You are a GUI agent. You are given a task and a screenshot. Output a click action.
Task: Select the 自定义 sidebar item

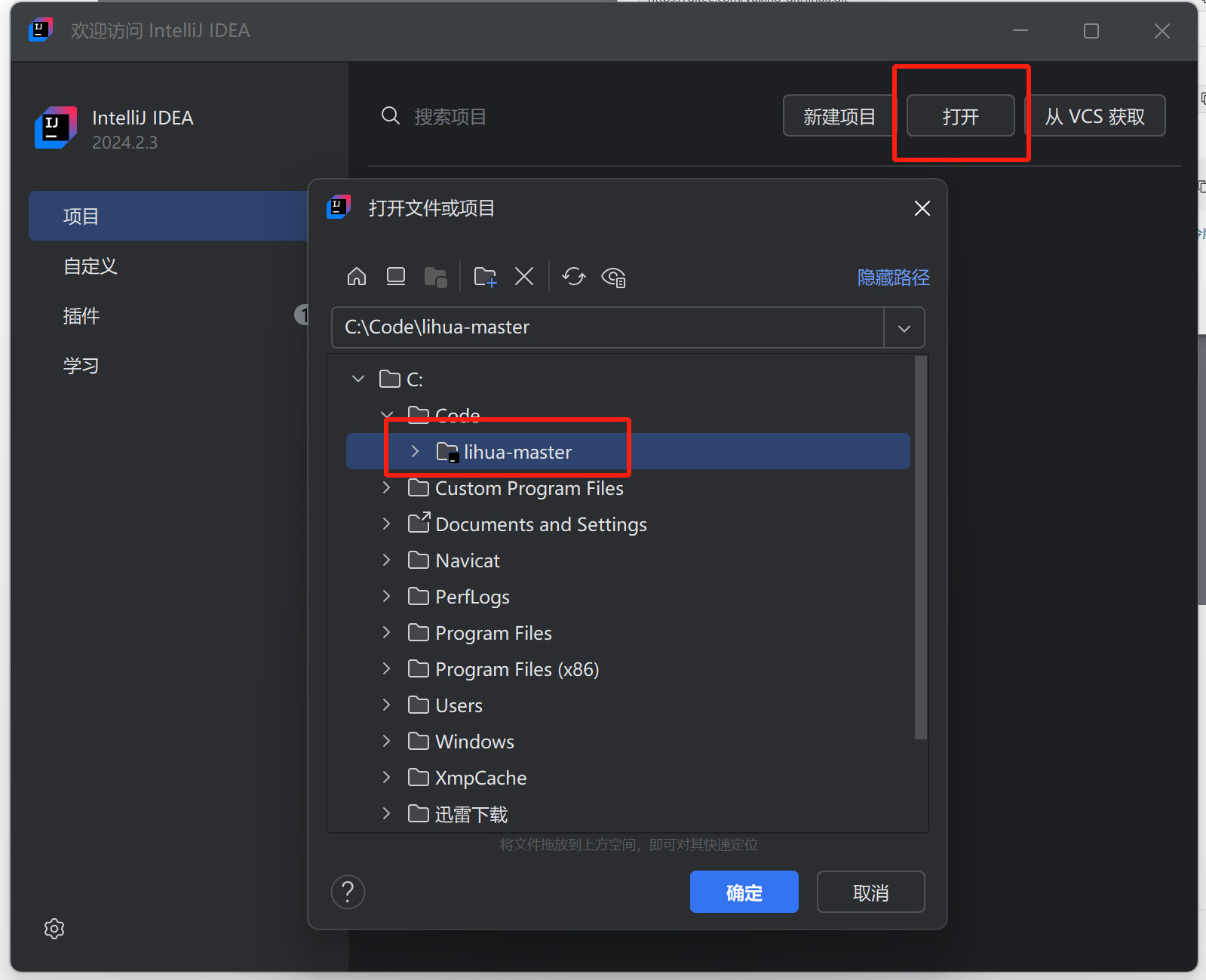pyautogui.click(x=91, y=266)
